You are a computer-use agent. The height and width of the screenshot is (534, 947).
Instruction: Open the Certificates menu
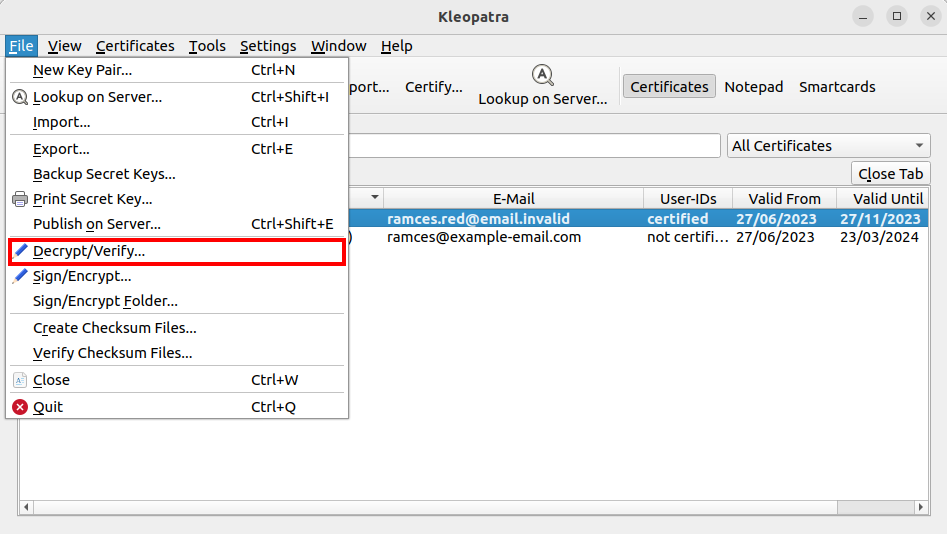point(135,46)
